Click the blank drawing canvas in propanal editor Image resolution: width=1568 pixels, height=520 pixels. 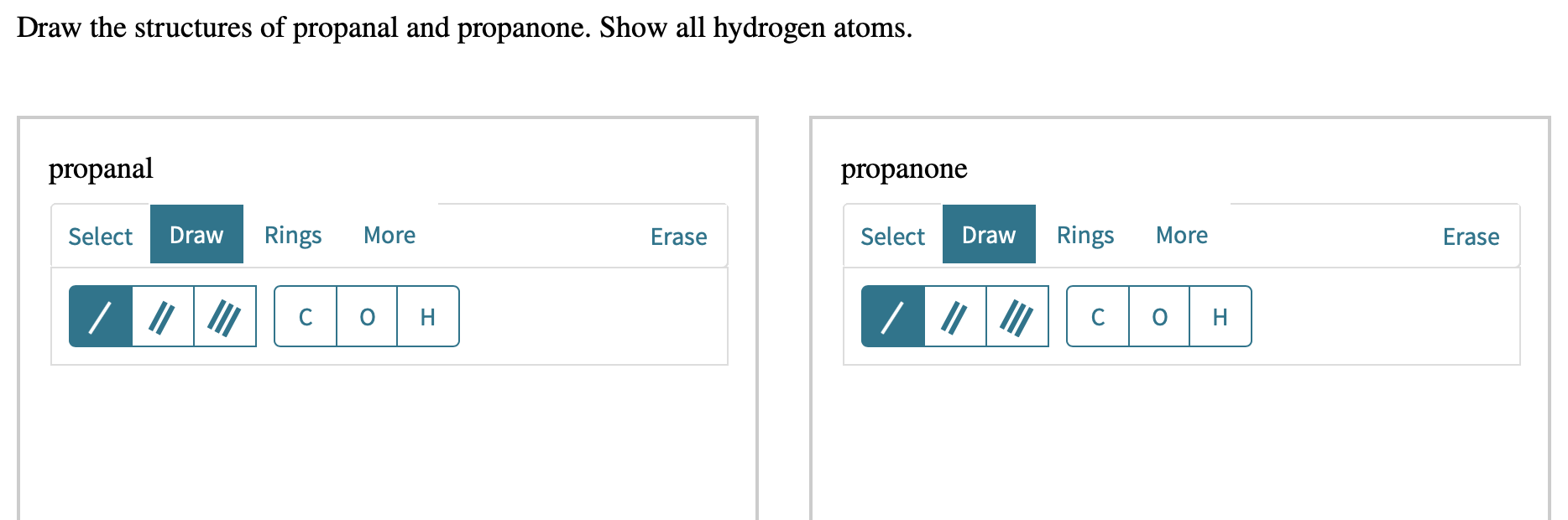coord(386,445)
